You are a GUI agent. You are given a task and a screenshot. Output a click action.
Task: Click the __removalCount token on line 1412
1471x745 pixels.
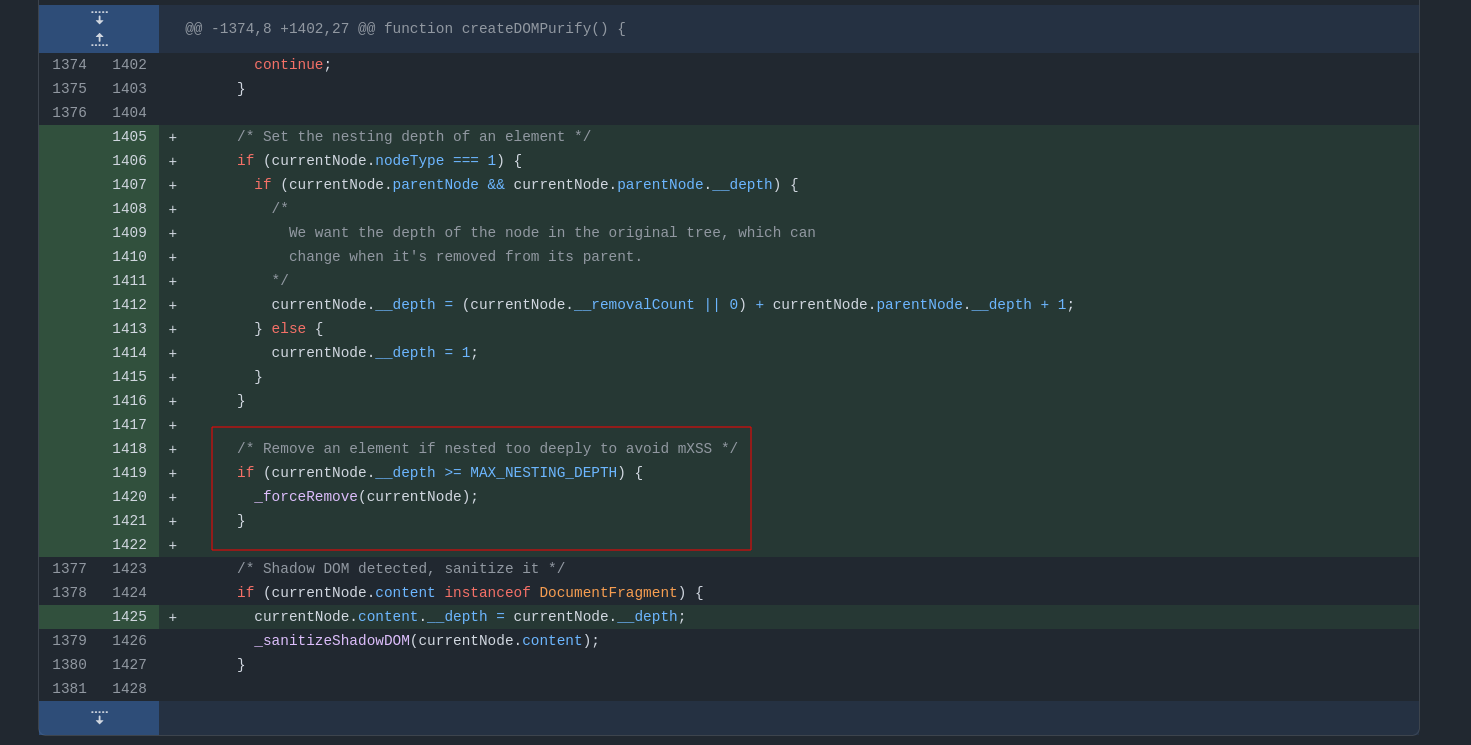click(634, 304)
